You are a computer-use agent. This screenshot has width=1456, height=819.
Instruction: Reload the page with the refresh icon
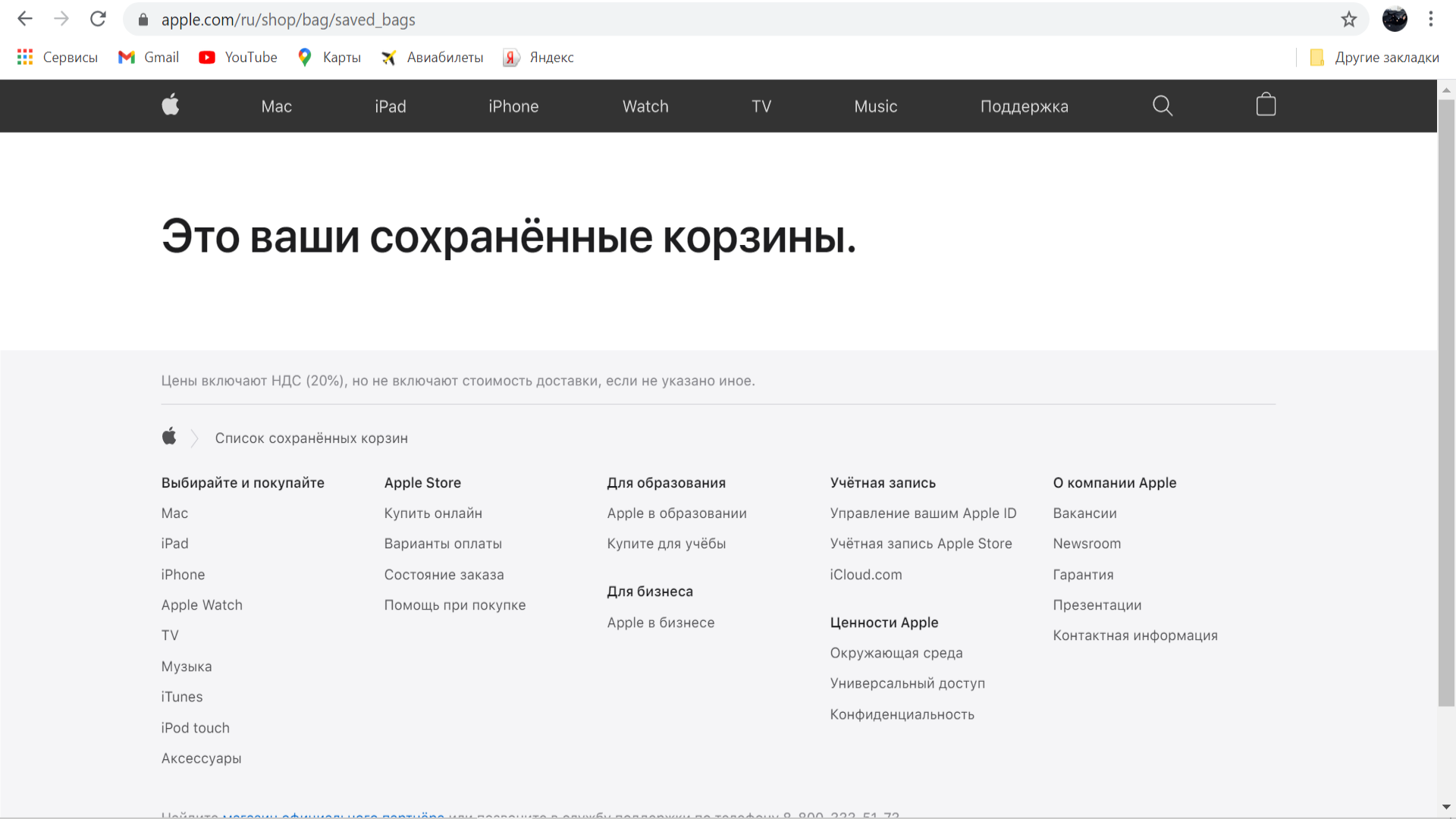(98, 19)
